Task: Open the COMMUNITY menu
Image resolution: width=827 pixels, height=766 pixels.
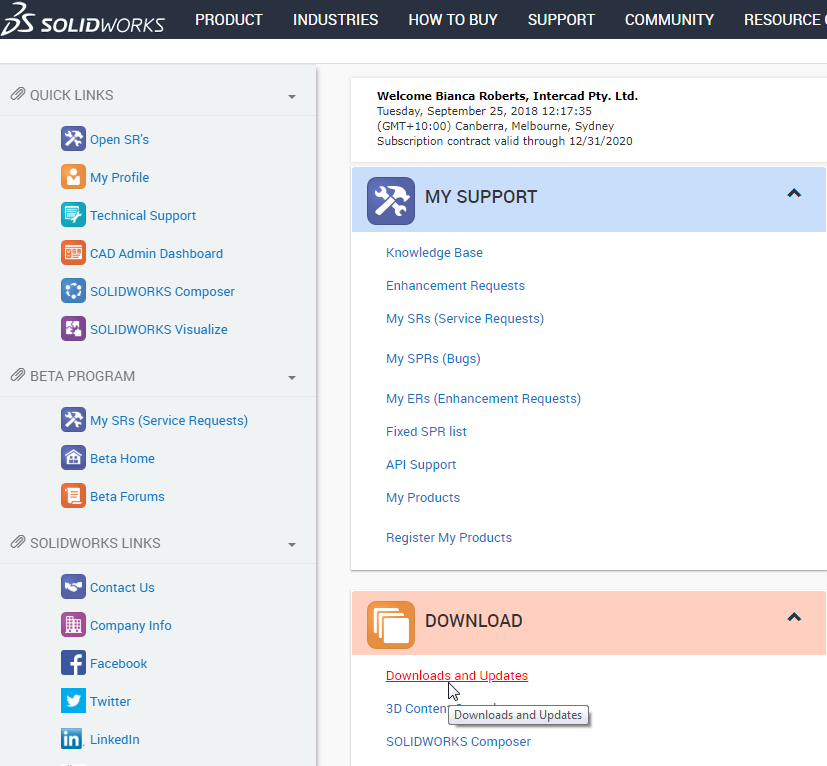Action: 669,20
